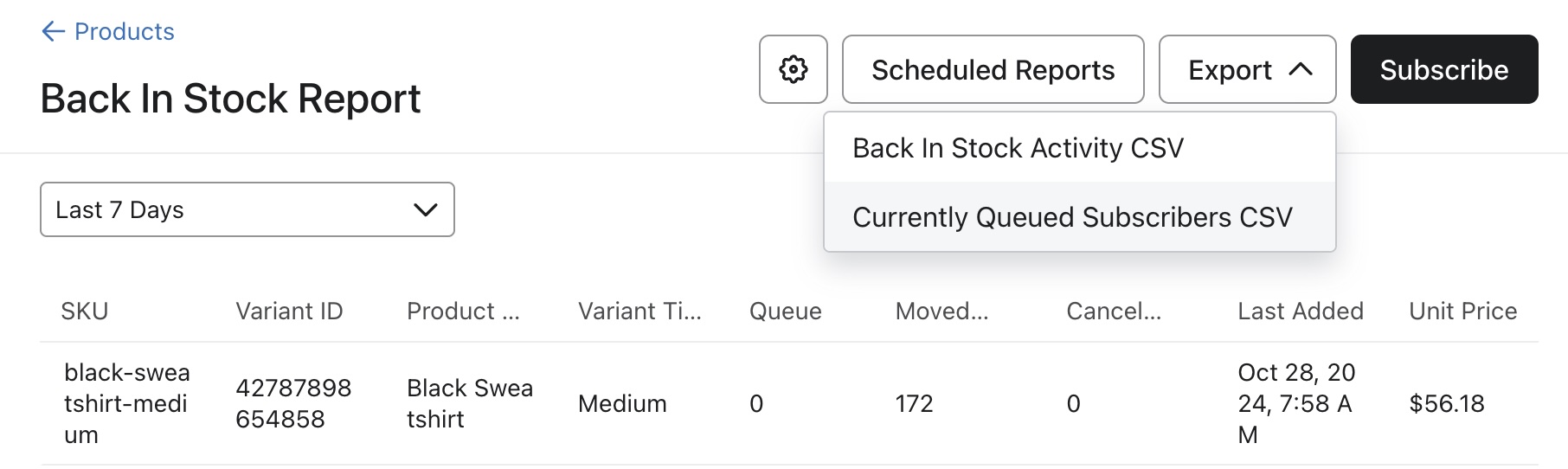This screenshot has height=469, width=1568.
Task: Click the black Subscribe button
Action: (1443, 69)
